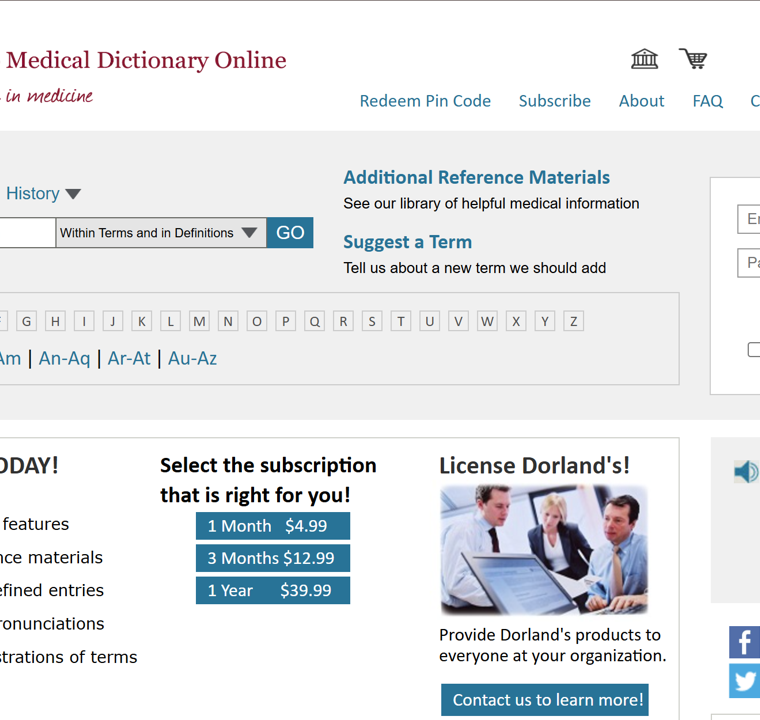
Task: Click the Medical Dictionary Online title
Action: click(x=146, y=61)
